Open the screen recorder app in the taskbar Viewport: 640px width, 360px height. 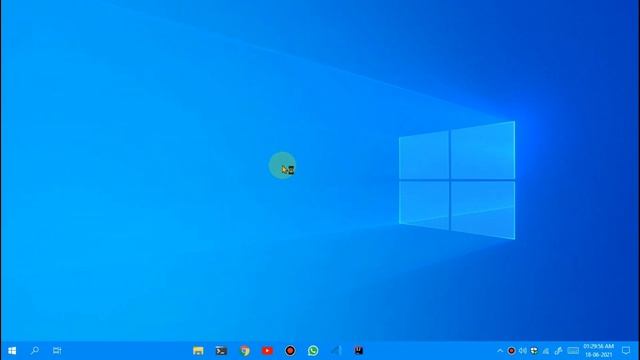pos(290,351)
